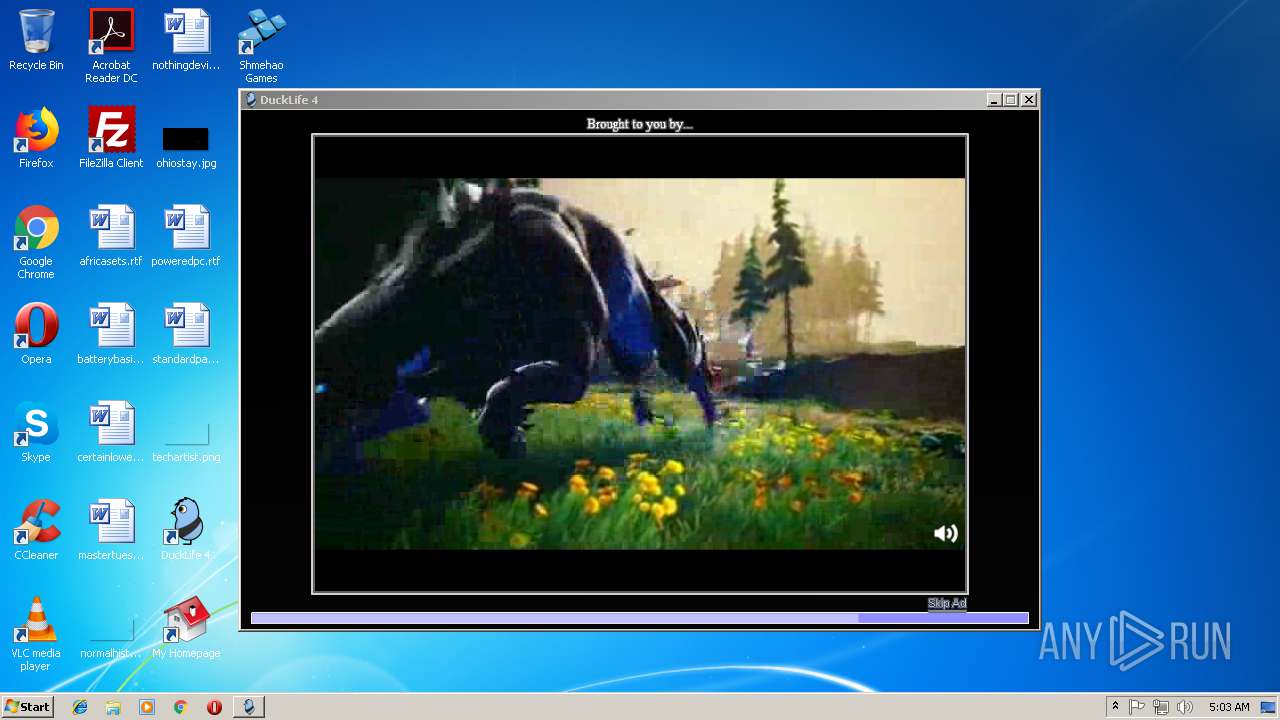Image resolution: width=1280 pixels, height=720 pixels.
Task: Show hidden system tray icons
Action: coord(1115,707)
